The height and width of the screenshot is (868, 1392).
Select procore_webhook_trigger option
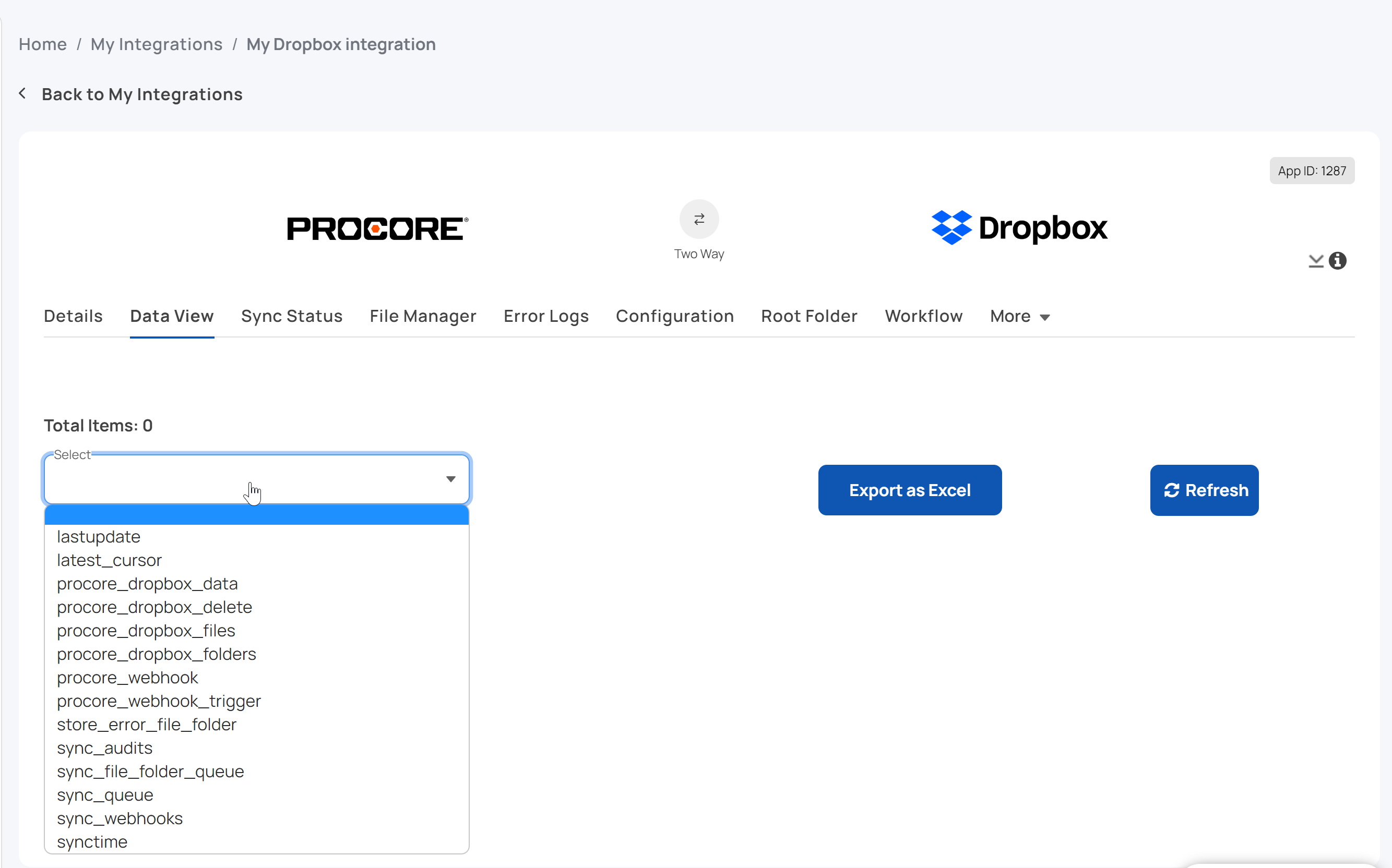pyautogui.click(x=257, y=702)
